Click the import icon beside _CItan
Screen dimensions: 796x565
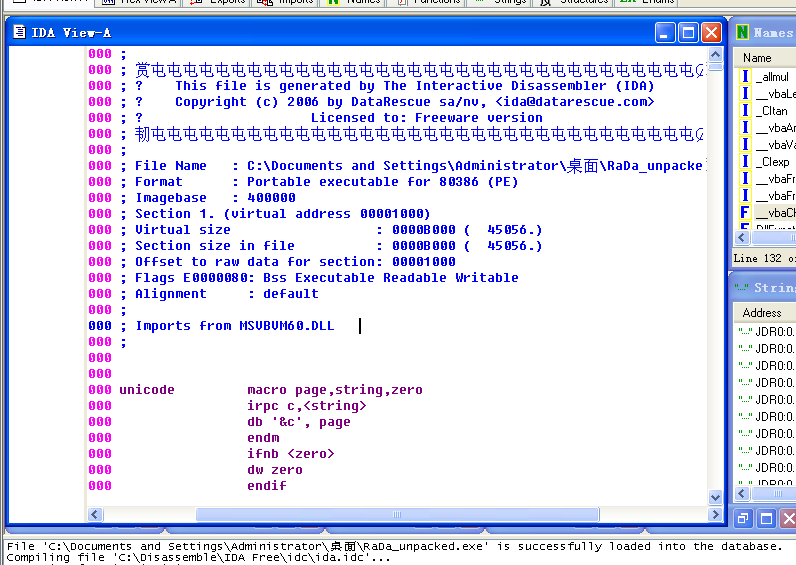click(x=745, y=111)
